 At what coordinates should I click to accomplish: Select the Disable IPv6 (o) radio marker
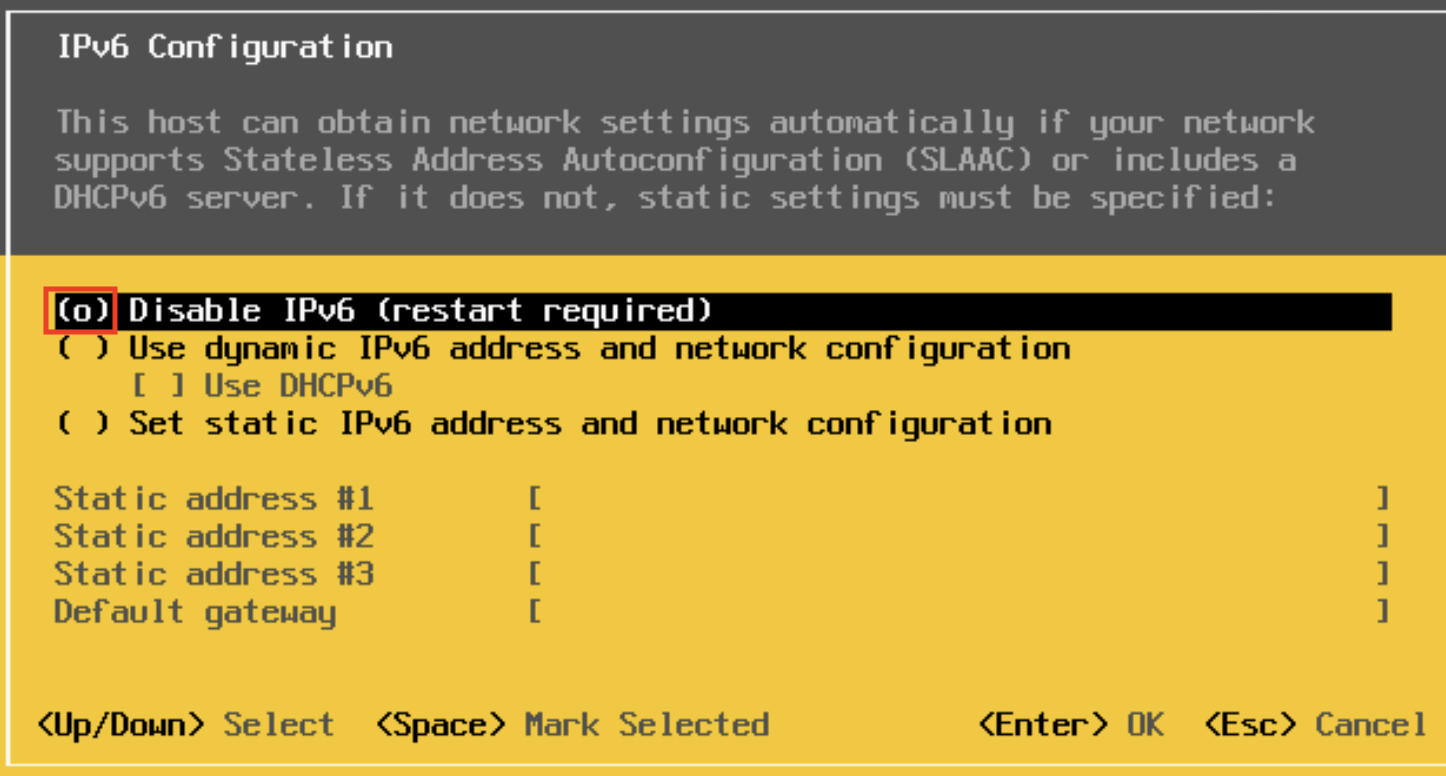82,311
